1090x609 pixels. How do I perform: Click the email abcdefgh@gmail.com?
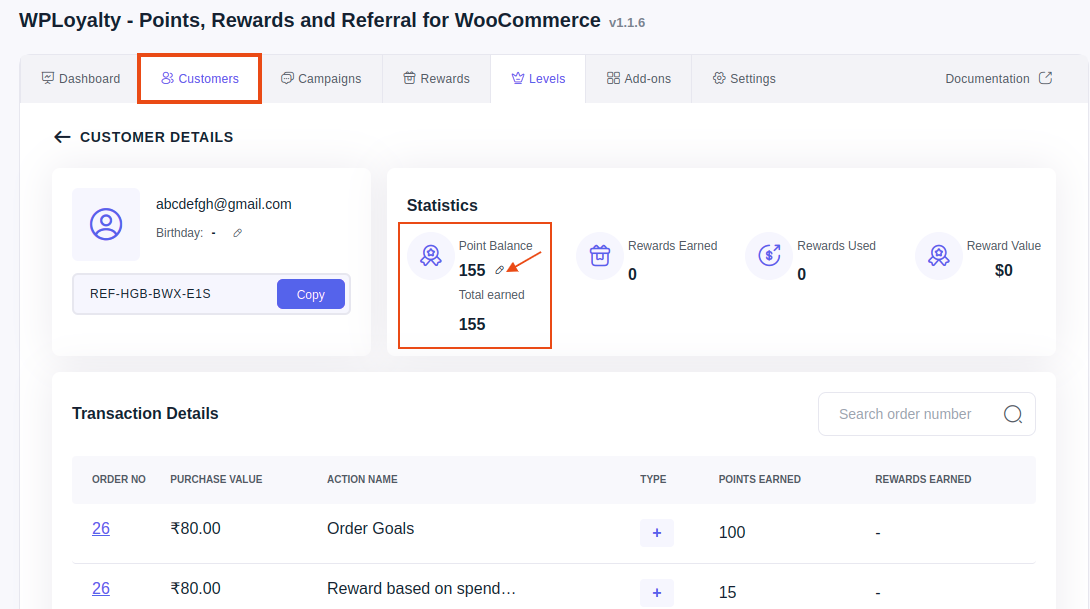(224, 204)
